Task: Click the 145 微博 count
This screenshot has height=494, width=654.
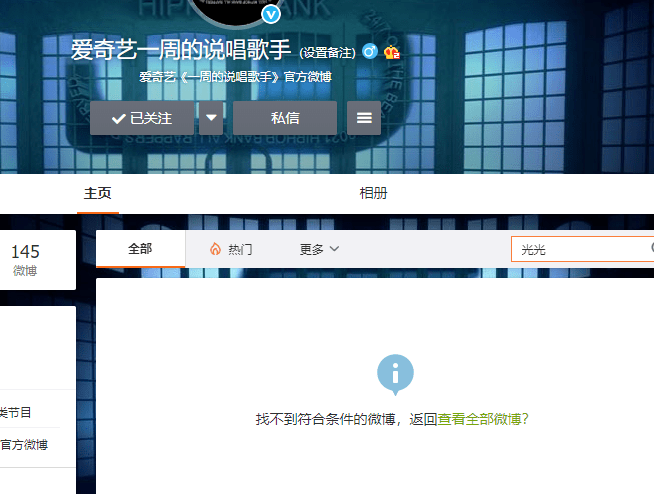Action: 25,260
